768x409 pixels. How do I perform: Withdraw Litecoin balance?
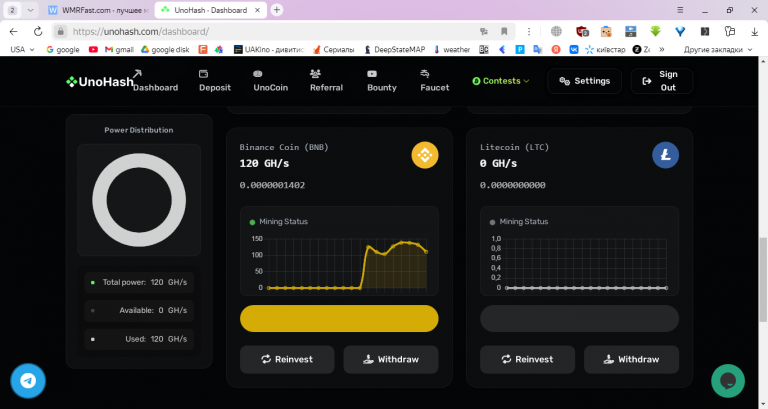631,360
